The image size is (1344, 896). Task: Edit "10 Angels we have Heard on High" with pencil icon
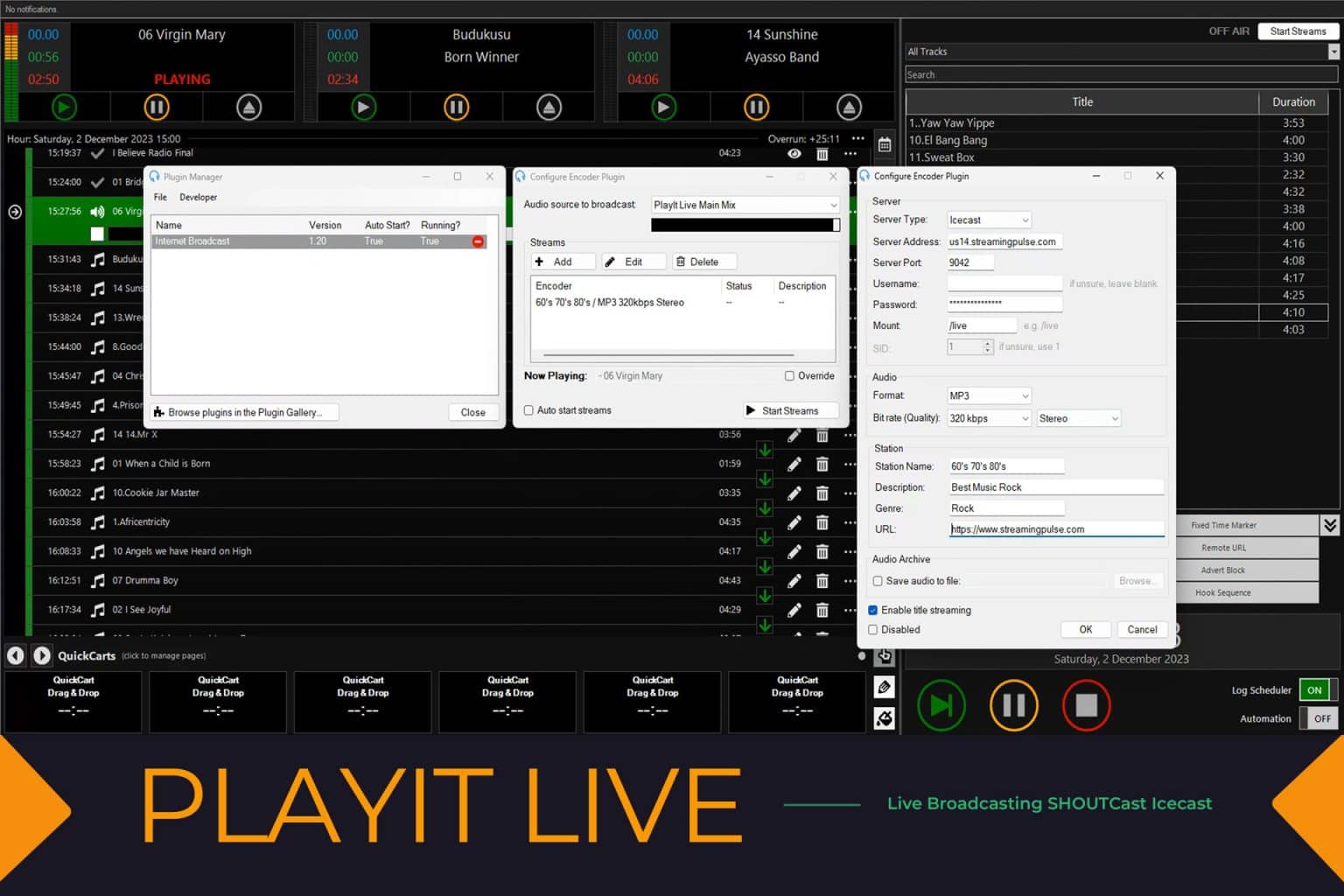pyautogui.click(x=794, y=551)
